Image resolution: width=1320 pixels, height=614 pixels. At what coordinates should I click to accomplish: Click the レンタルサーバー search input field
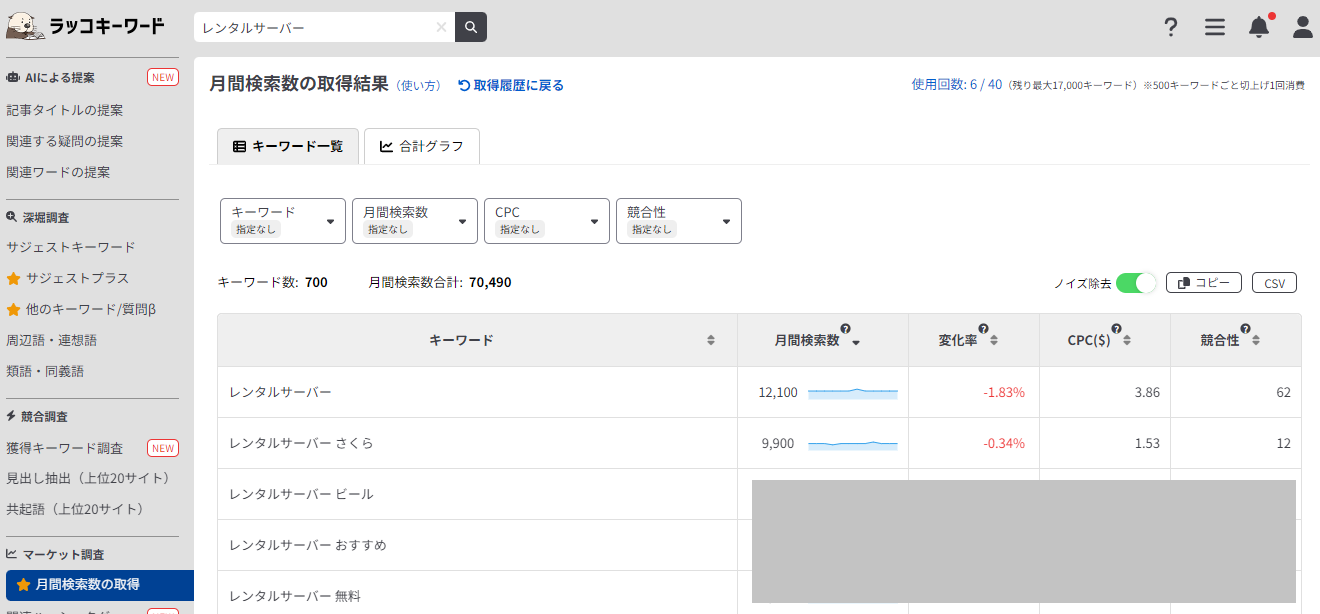click(315, 27)
